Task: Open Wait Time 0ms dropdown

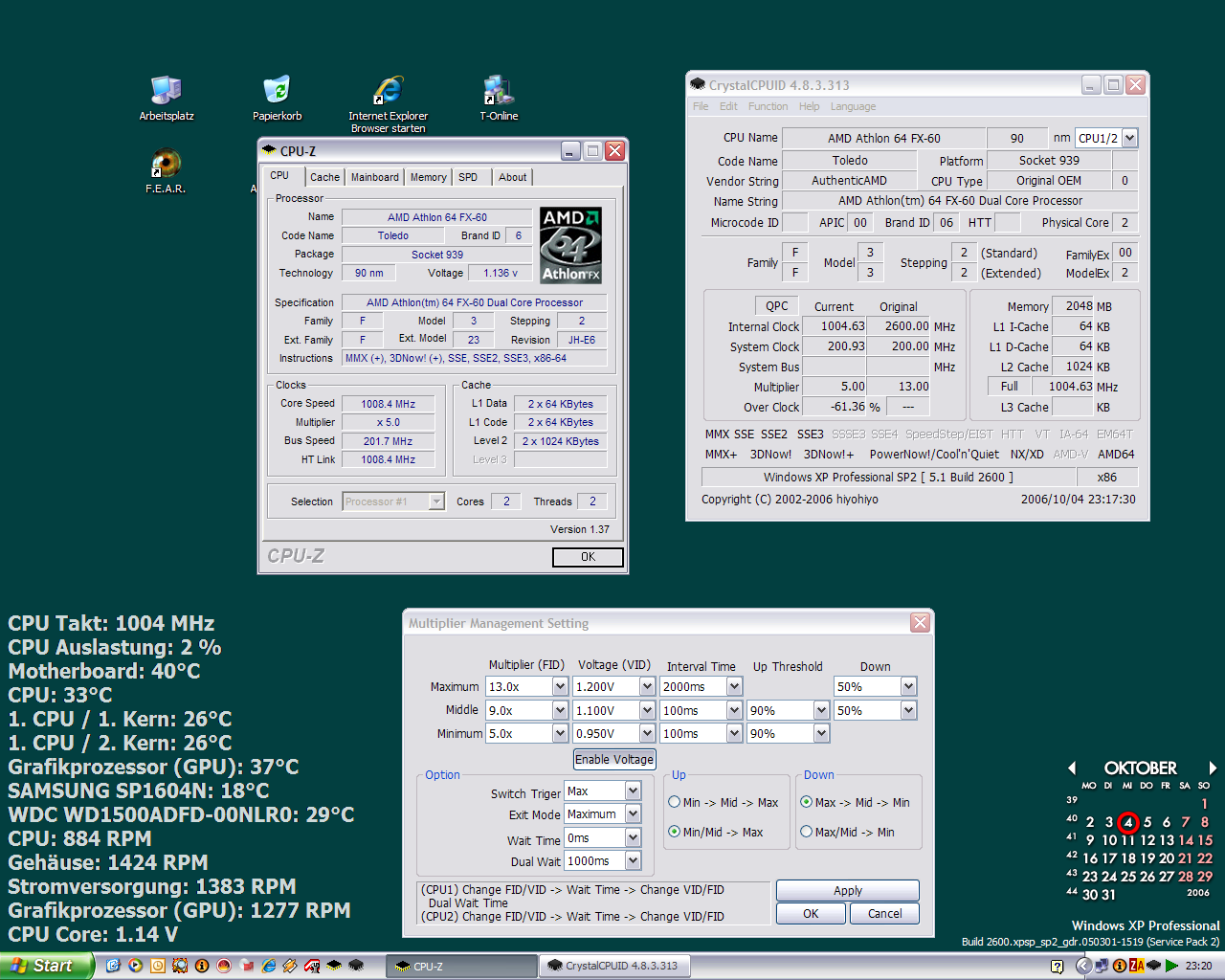Action: point(633,837)
